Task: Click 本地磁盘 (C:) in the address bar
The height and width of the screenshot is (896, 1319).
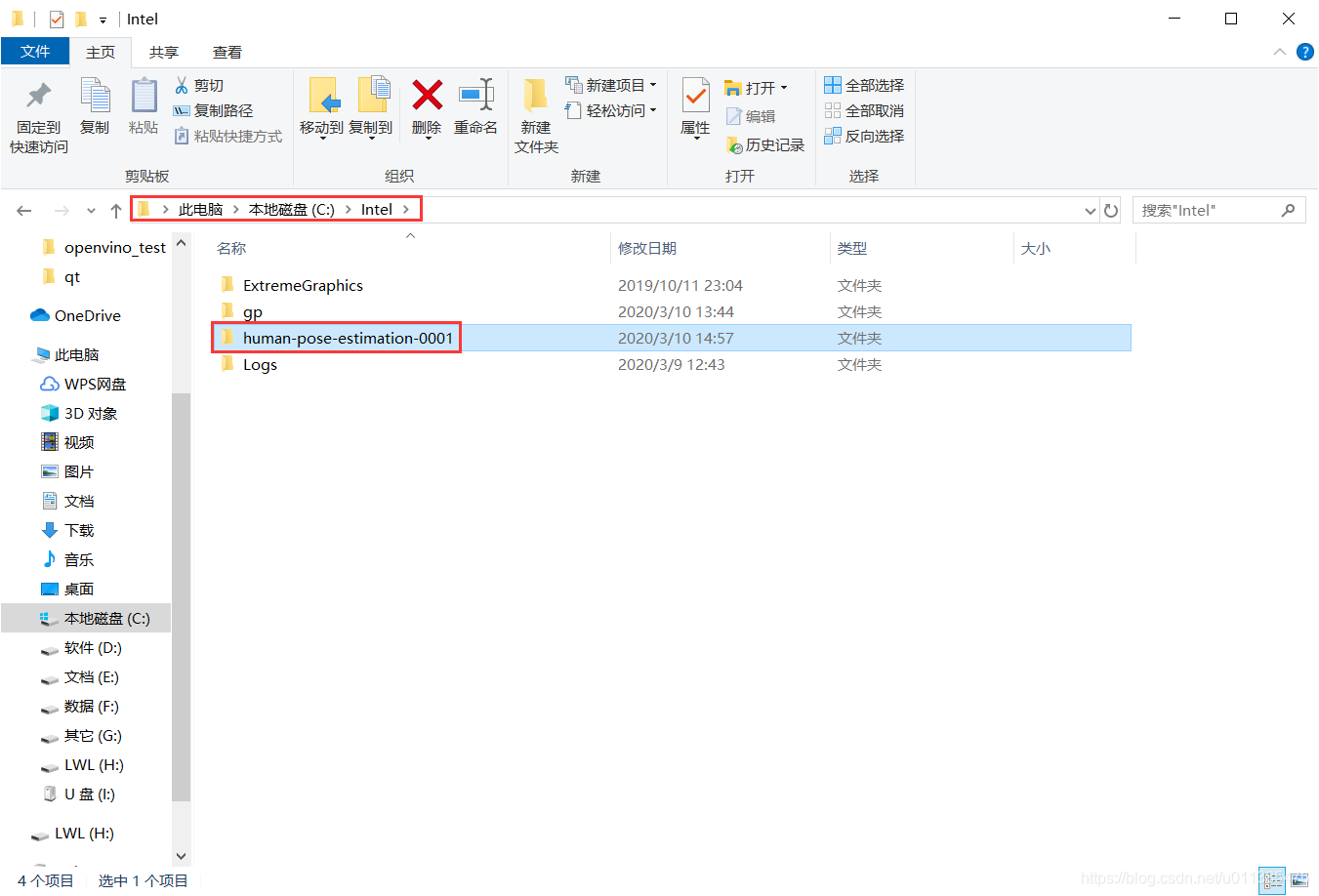Action: click(291, 210)
